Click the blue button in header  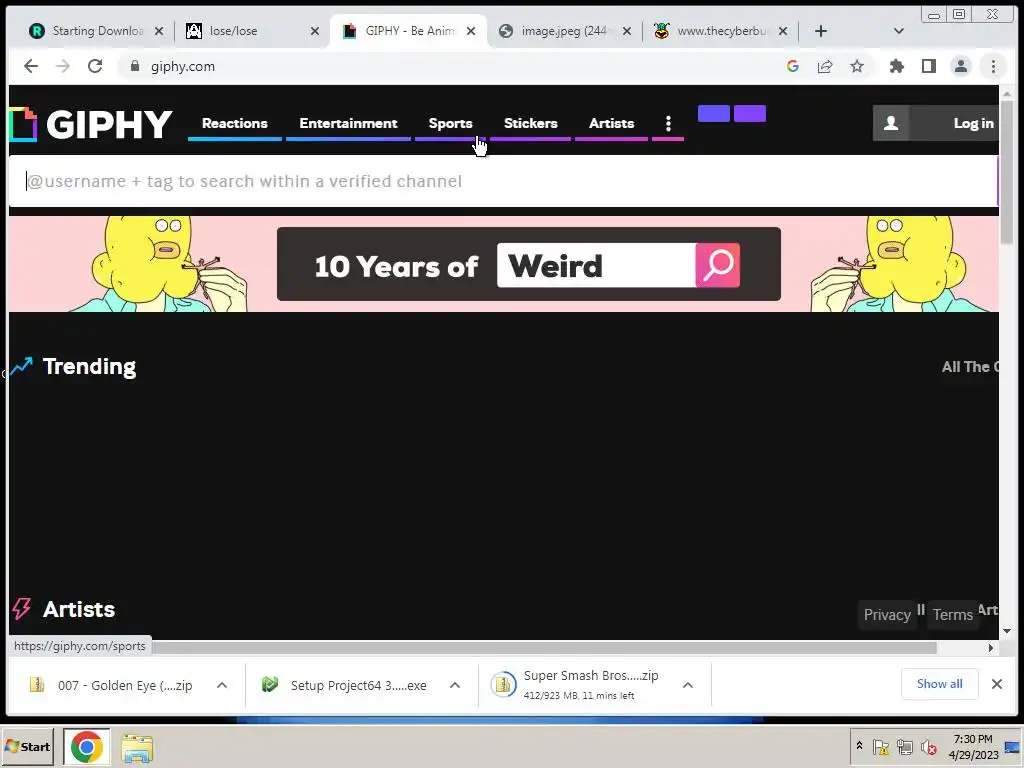[714, 114]
